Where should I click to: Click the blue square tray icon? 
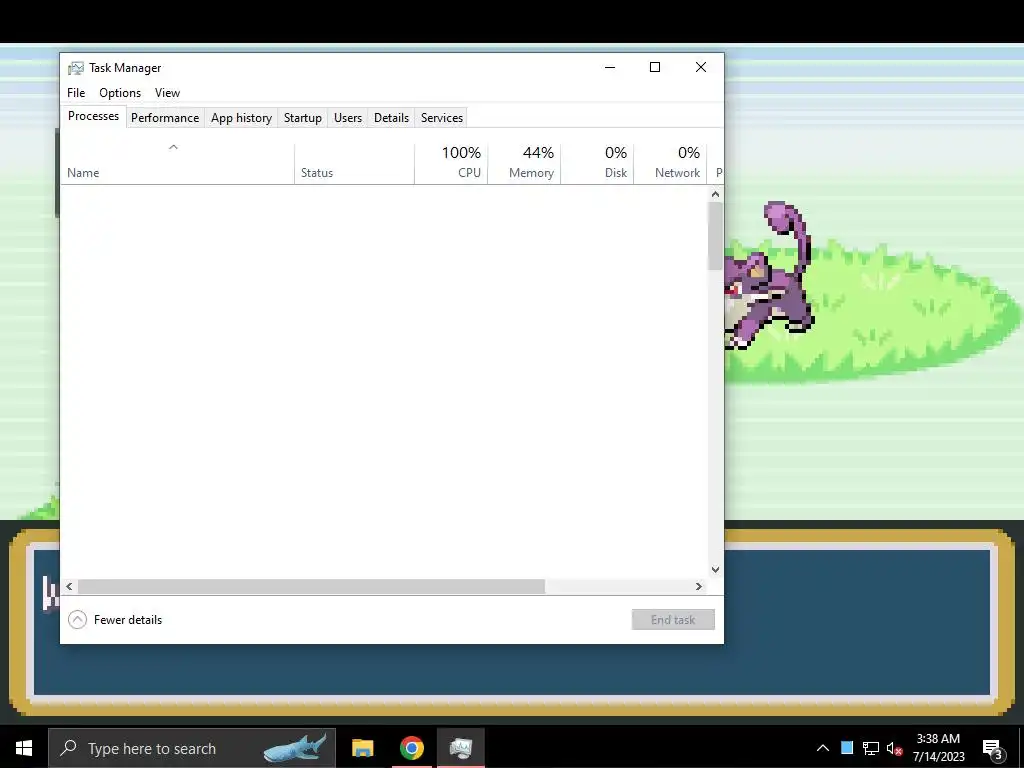[847, 748]
